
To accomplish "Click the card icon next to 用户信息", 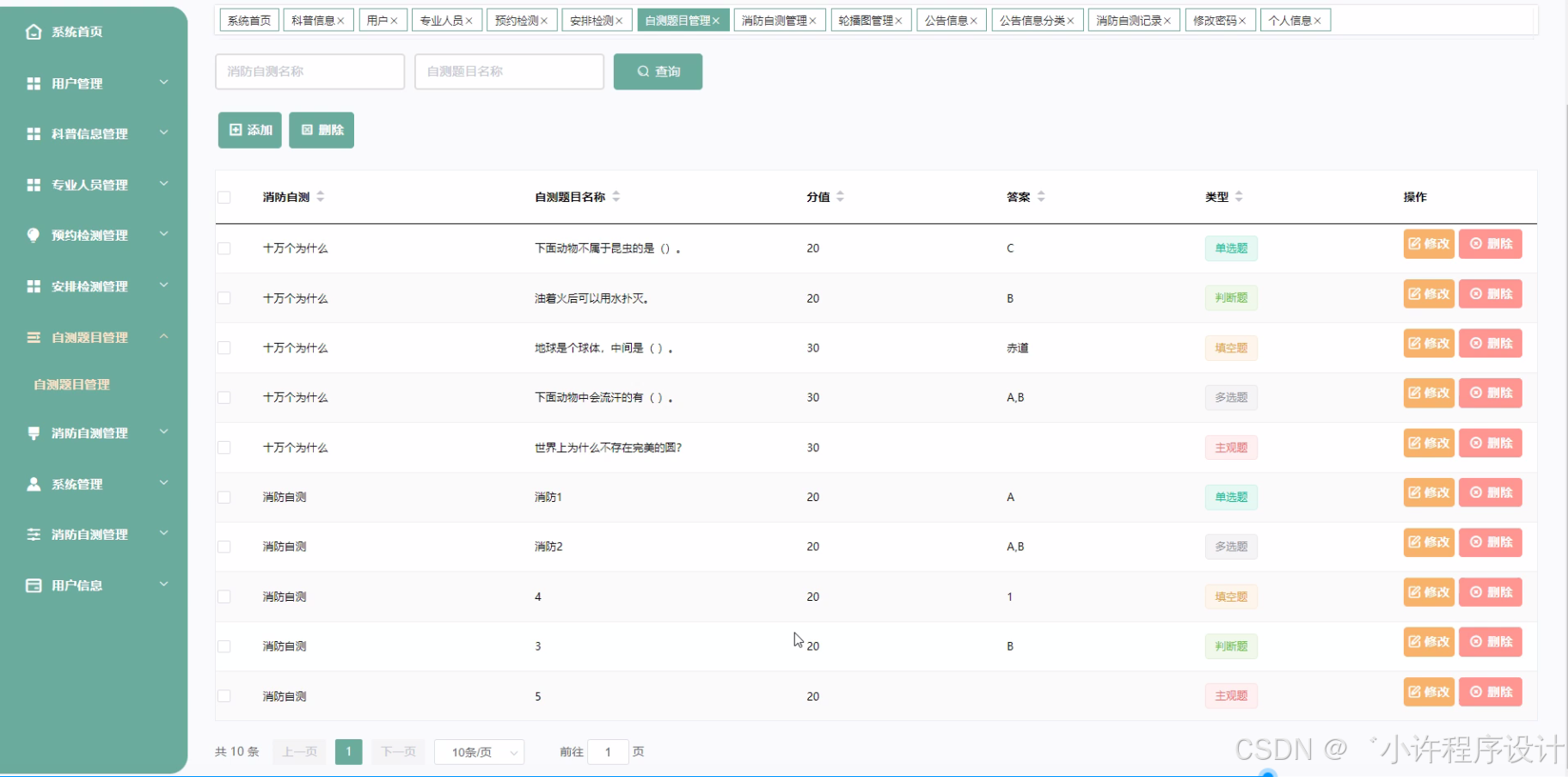I will 34,585.
